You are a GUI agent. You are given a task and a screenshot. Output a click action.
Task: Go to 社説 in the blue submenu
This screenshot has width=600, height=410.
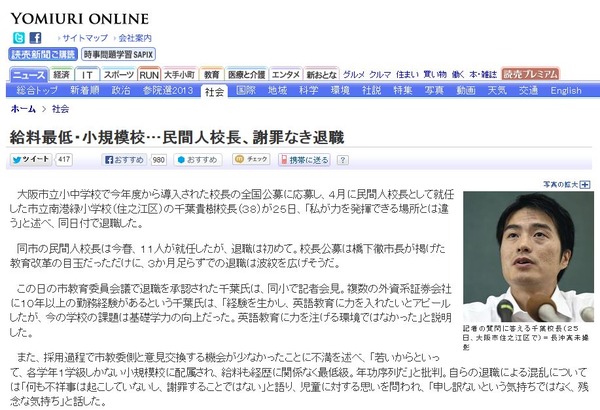(x=371, y=90)
